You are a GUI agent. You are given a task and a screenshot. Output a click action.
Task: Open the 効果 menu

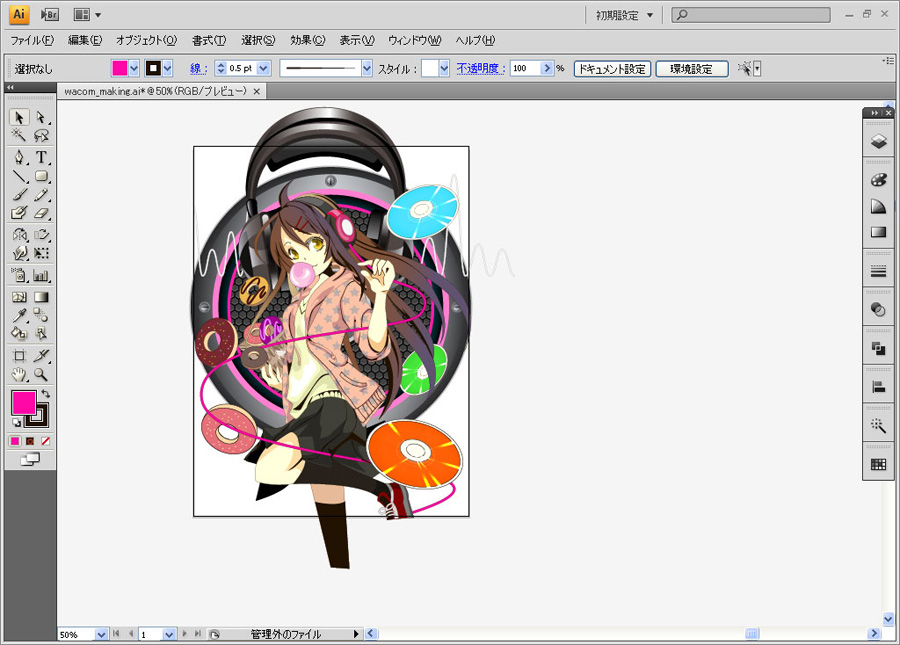click(x=308, y=40)
